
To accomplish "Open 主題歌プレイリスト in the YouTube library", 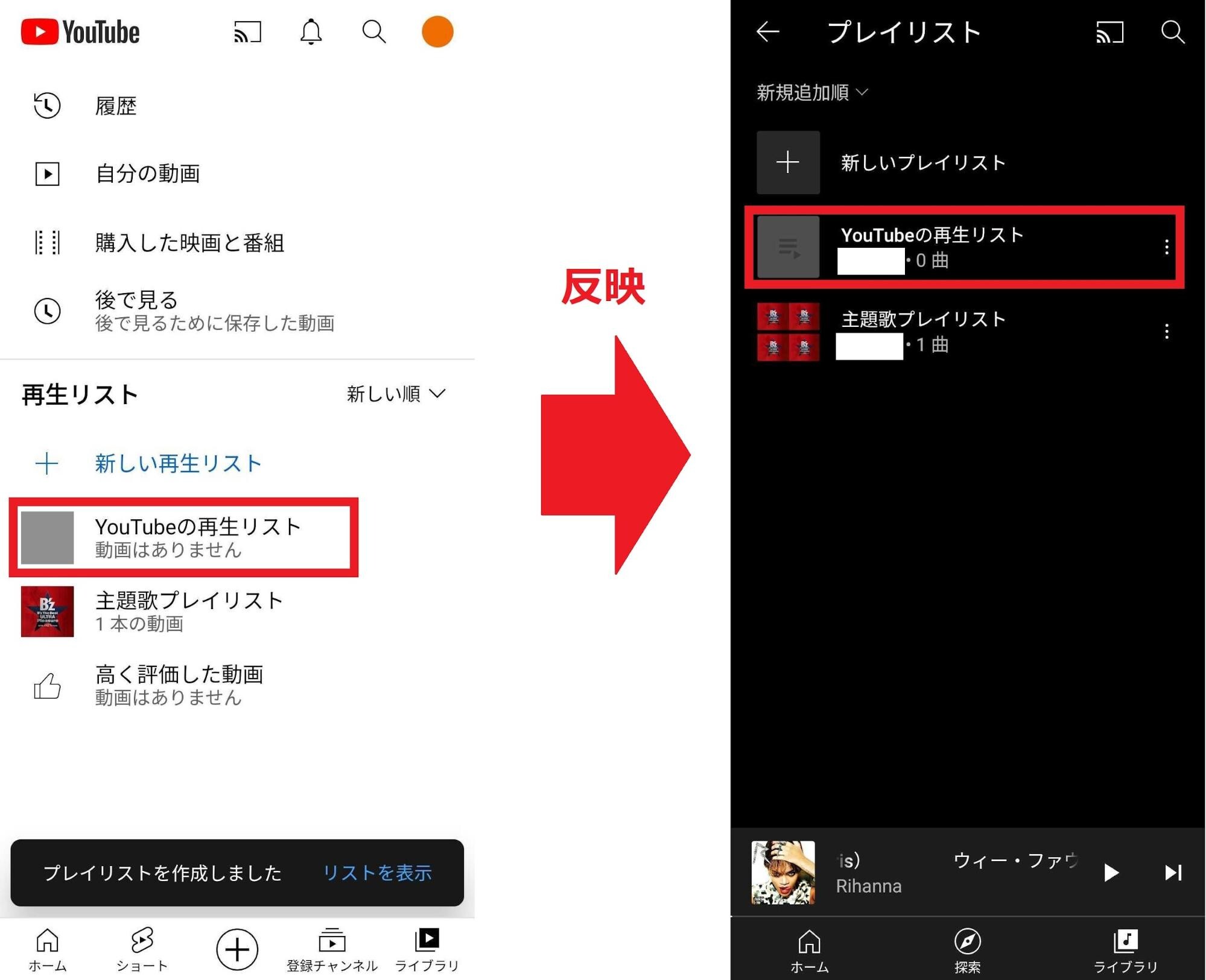I will [x=237, y=612].
